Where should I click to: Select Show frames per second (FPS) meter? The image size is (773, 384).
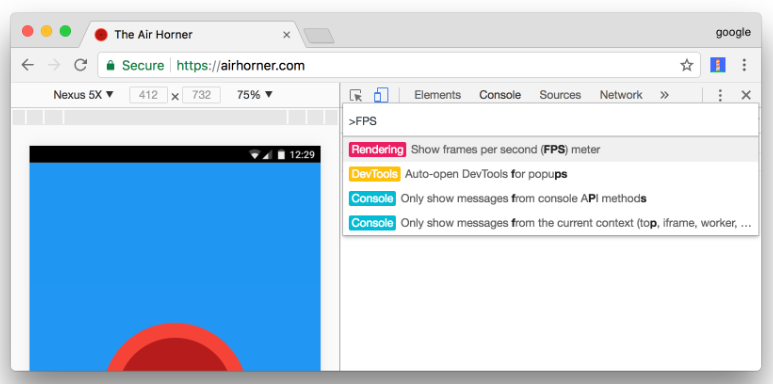[551, 149]
